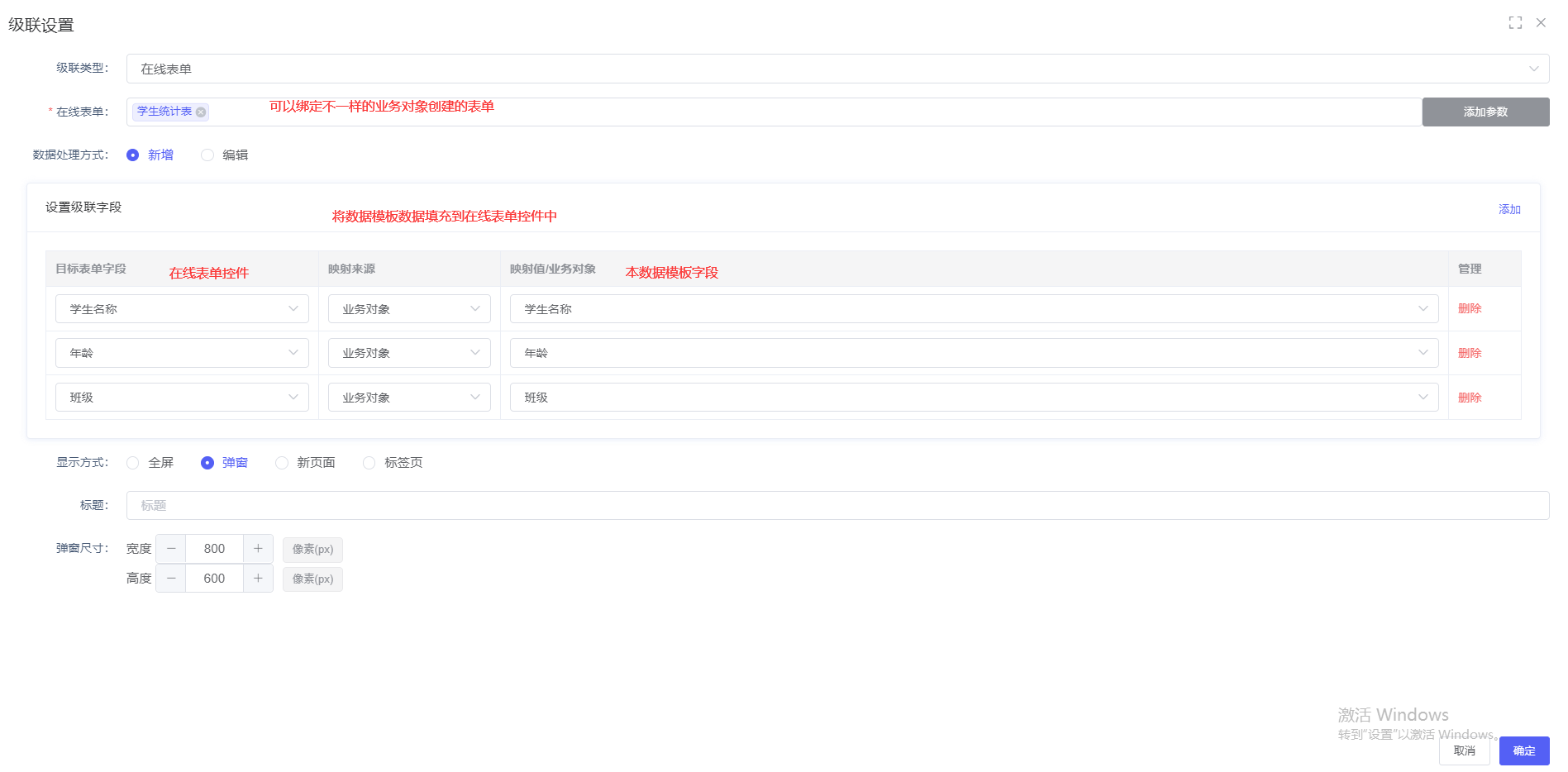1568x772 pixels.
Task: Expand the 班级 mapping value dropdown
Action: [x=974, y=398]
